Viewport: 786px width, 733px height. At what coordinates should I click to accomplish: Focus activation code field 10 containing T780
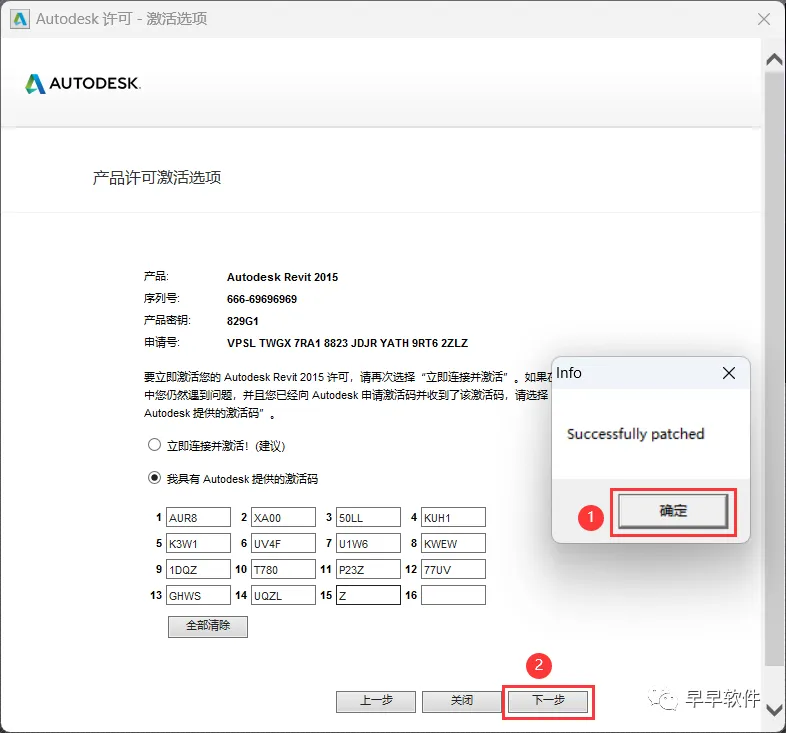coord(284,570)
